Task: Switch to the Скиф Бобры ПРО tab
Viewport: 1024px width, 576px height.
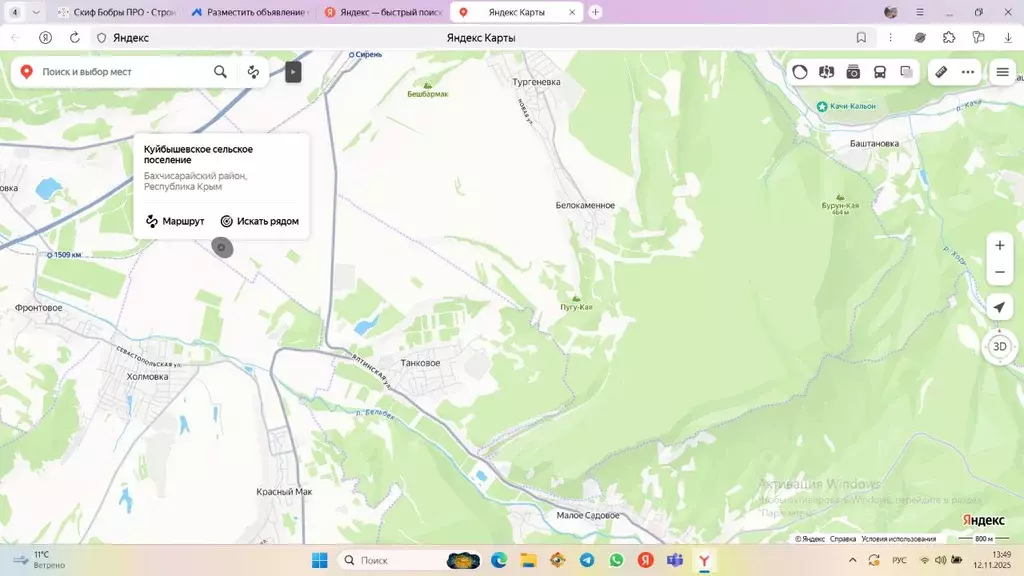Action: pos(115,12)
